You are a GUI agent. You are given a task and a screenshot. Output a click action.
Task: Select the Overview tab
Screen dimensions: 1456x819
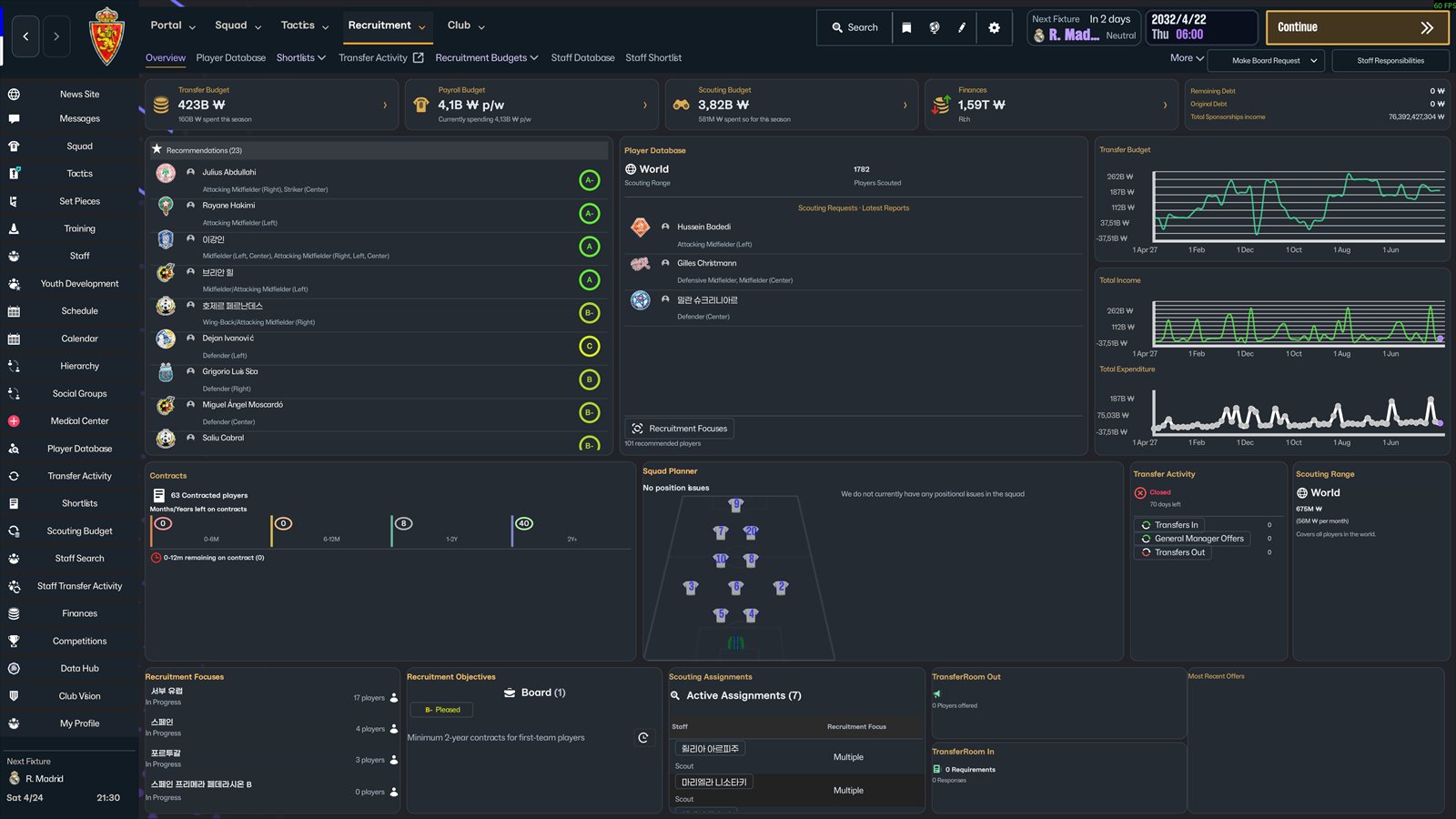(x=166, y=57)
